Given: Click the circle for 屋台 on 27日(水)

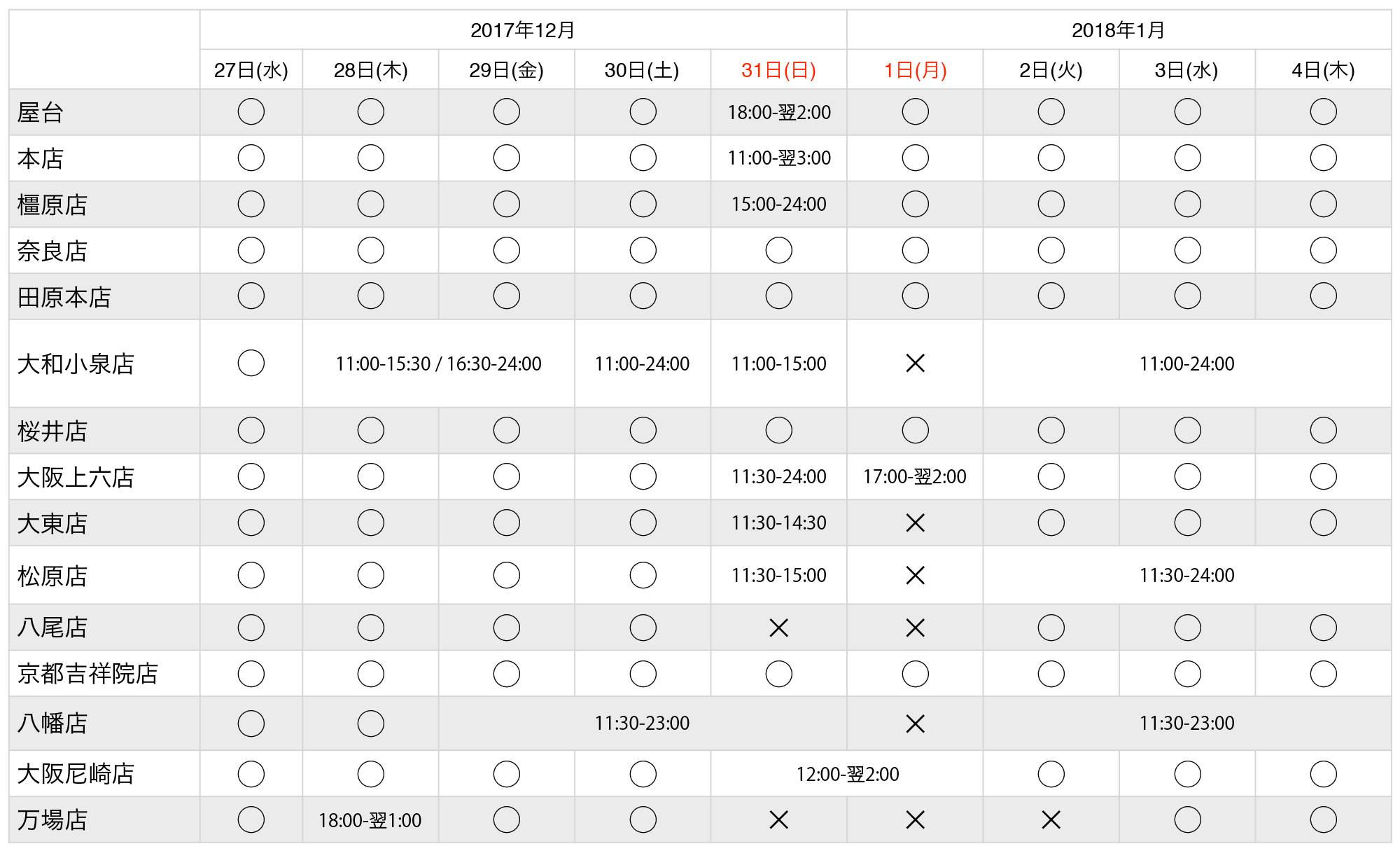Looking at the screenshot, I should tap(251, 112).
